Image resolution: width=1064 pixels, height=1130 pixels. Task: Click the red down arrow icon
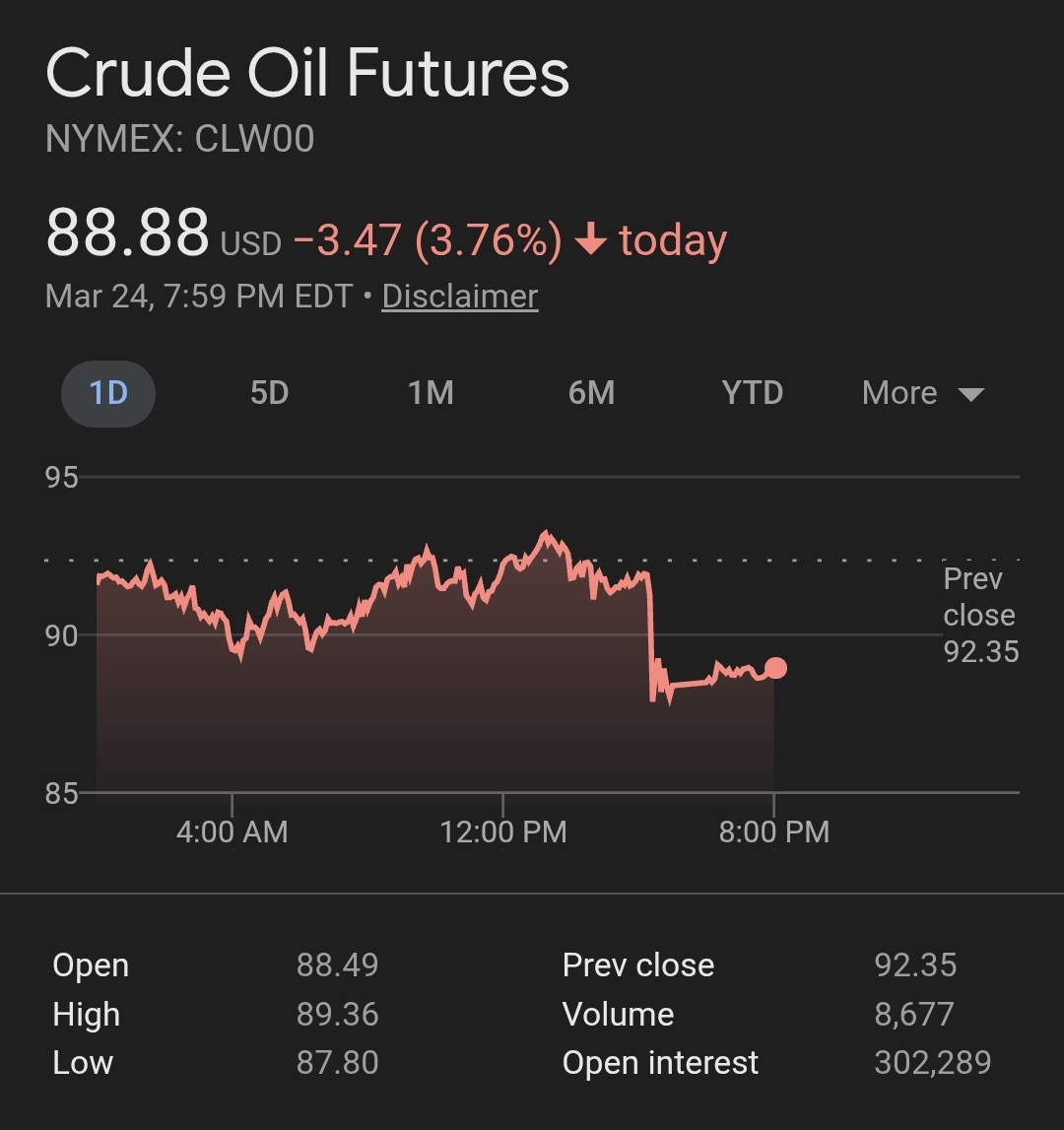[590, 240]
